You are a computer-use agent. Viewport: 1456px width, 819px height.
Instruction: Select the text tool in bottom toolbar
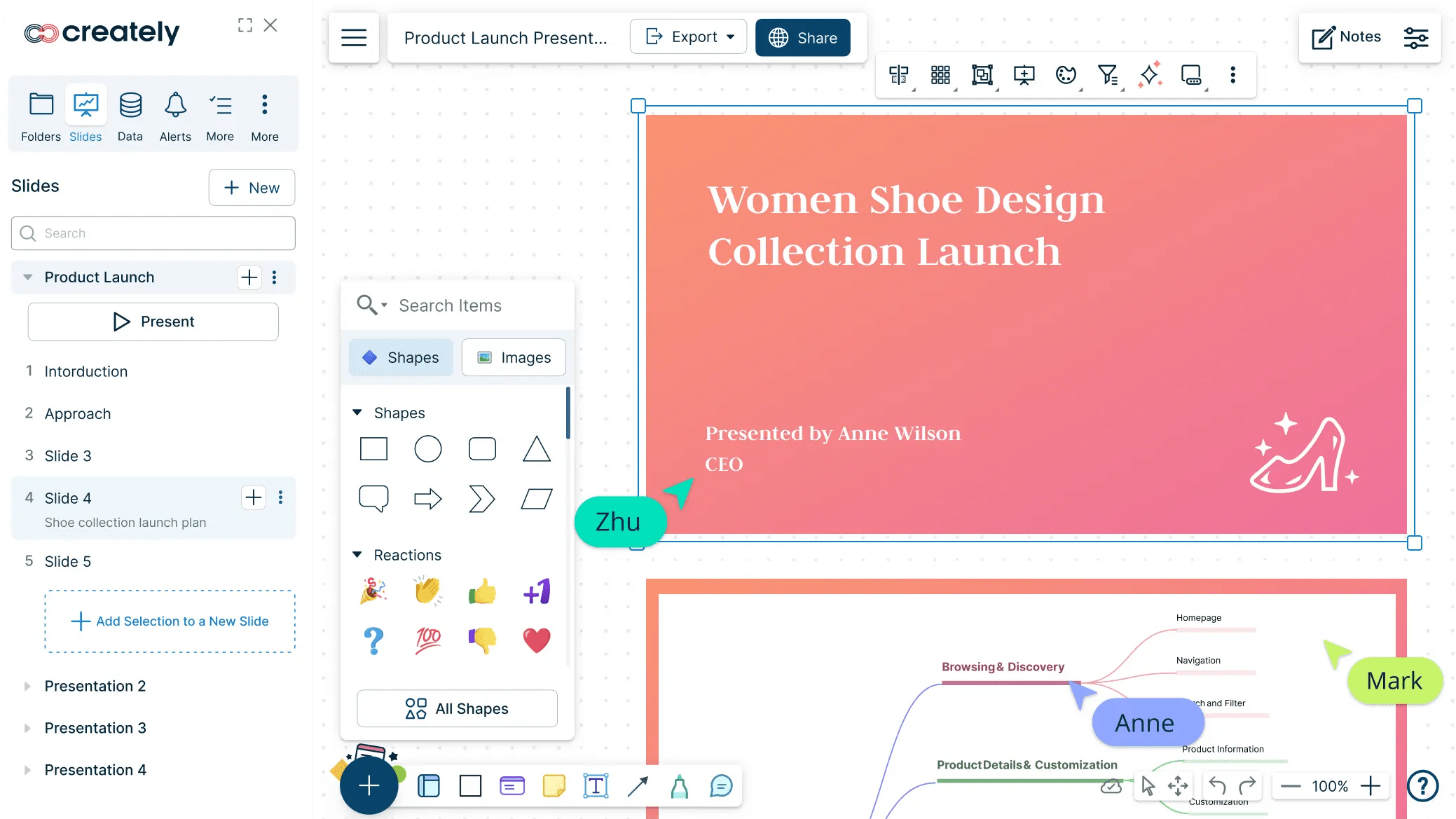point(596,786)
